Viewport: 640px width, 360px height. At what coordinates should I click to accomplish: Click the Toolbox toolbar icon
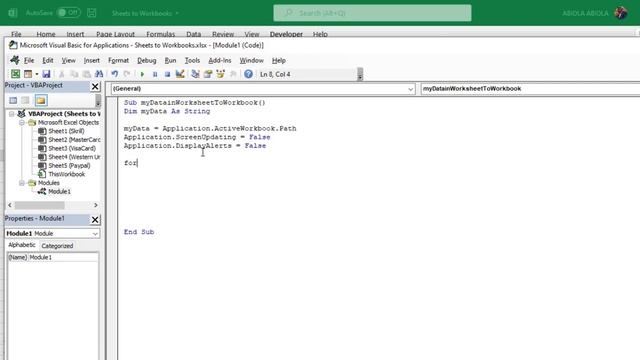(x=233, y=74)
